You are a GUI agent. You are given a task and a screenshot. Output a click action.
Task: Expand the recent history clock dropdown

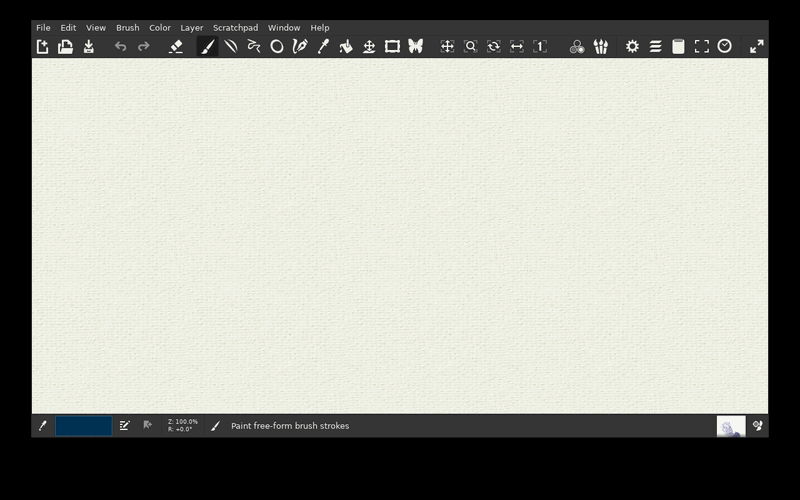point(724,46)
